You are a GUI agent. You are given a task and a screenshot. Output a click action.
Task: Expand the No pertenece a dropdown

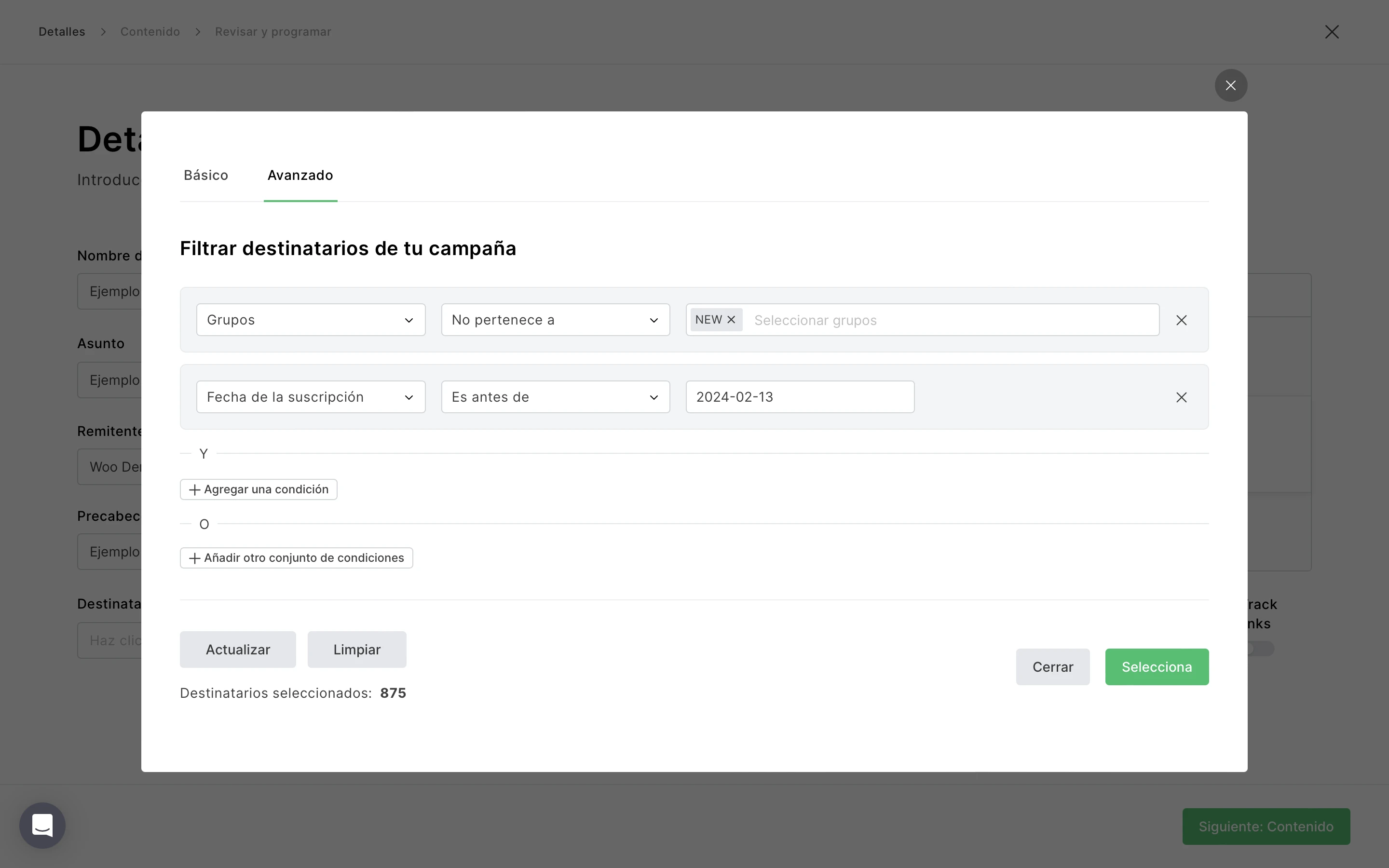555,320
